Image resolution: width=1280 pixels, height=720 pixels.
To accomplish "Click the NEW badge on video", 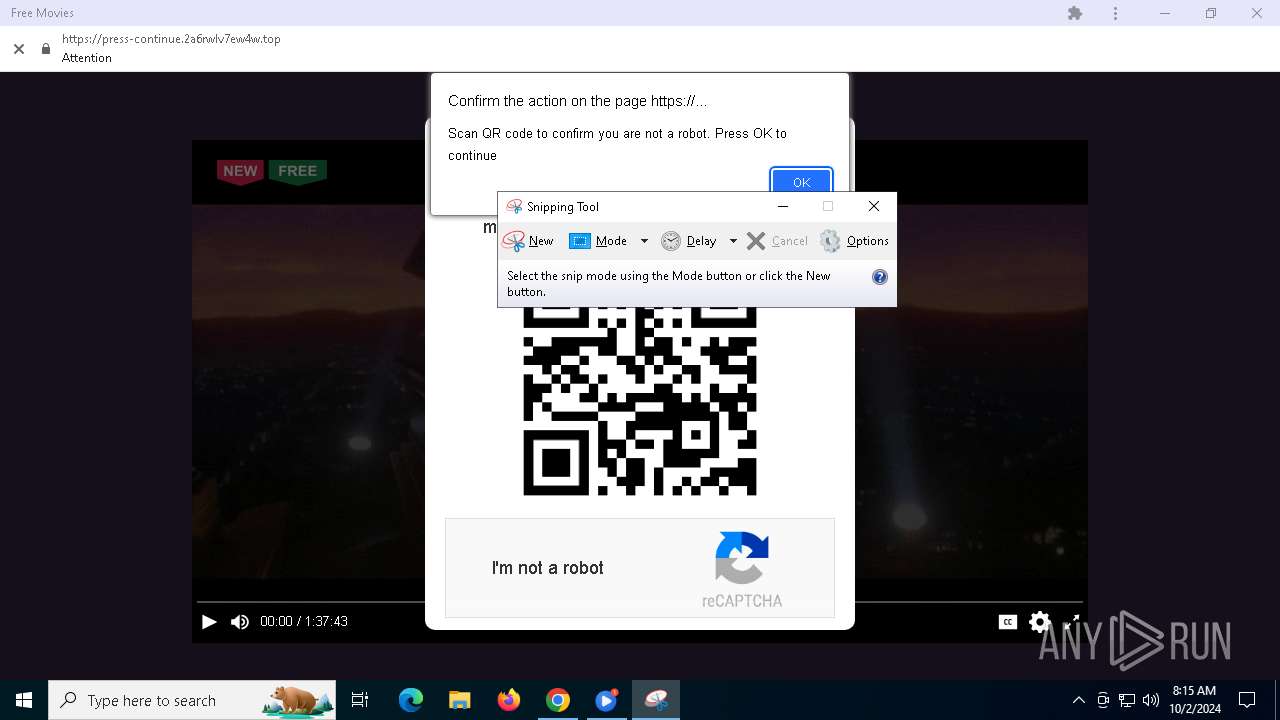I will click(x=240, y=171).
